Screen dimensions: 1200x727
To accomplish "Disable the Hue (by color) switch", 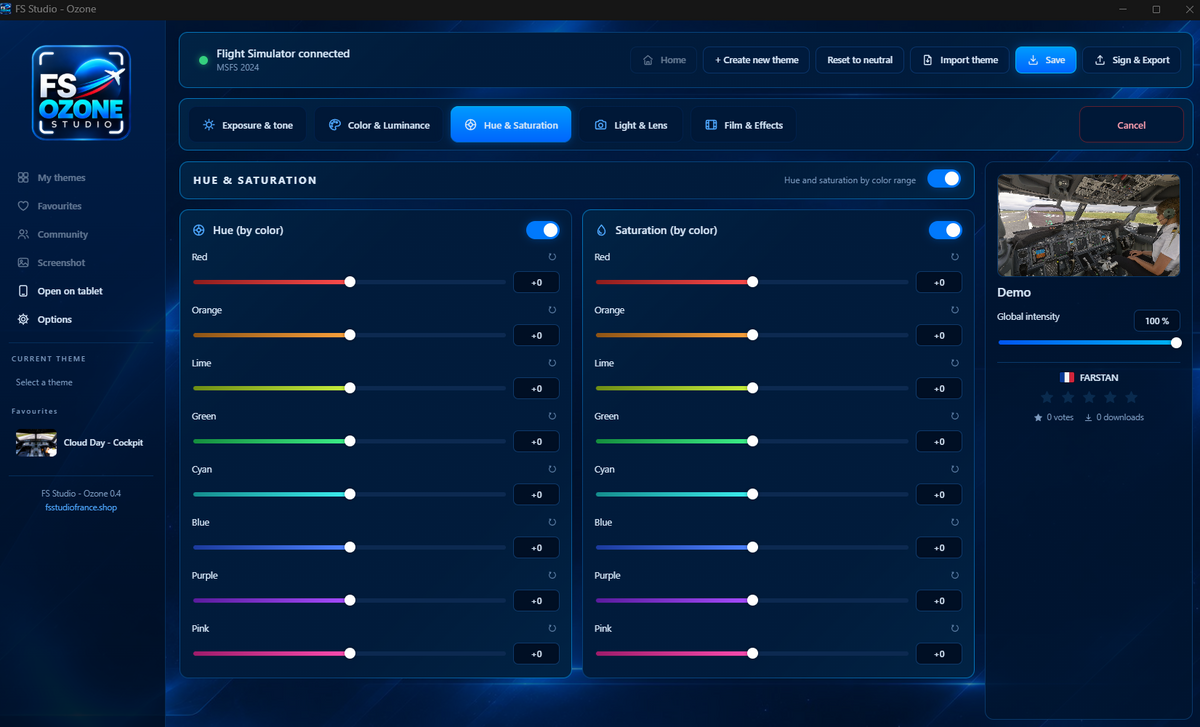I will coord(543,230).
